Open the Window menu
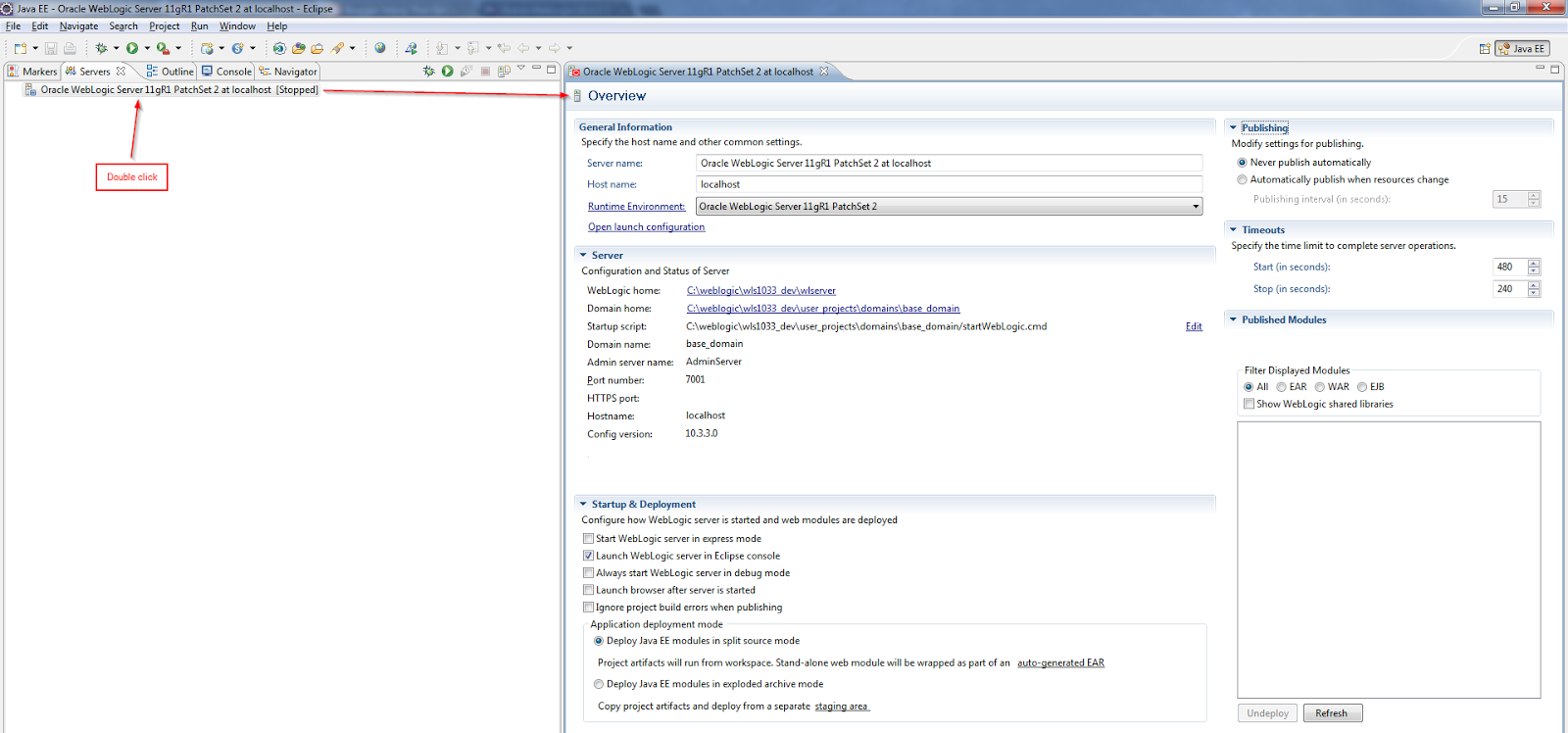 click(x=237, y=26)
